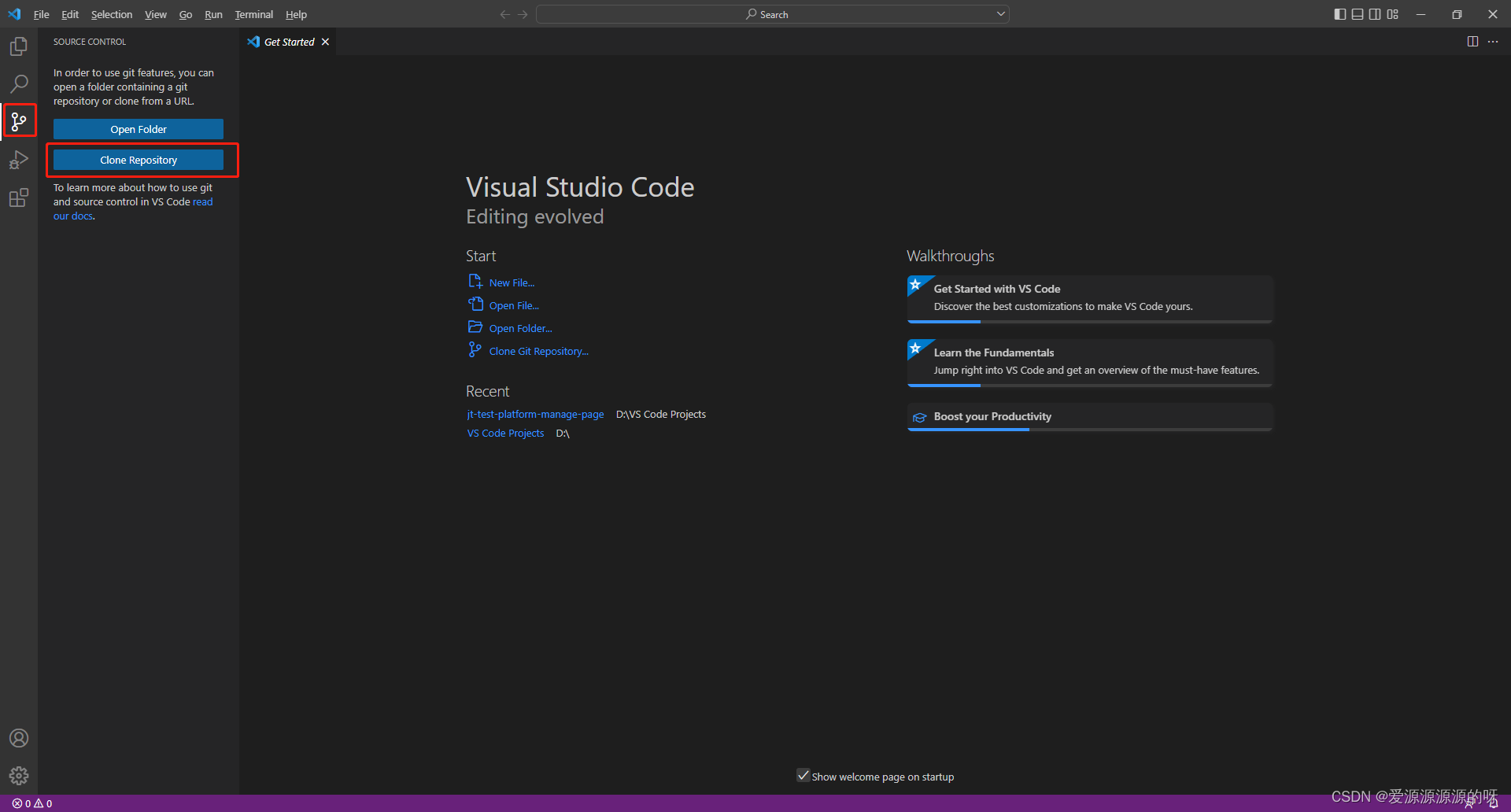1511x812 pixels.
Task: Click the New File icon under Start
Action: point(475,282)
